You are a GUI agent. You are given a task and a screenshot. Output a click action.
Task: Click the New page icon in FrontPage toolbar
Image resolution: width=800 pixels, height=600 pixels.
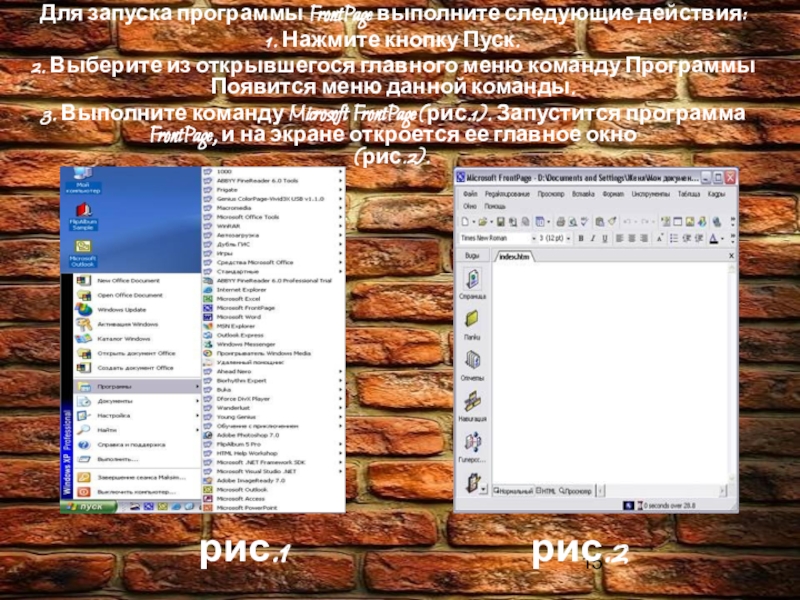pyautogui.click(x=465, y=222)
